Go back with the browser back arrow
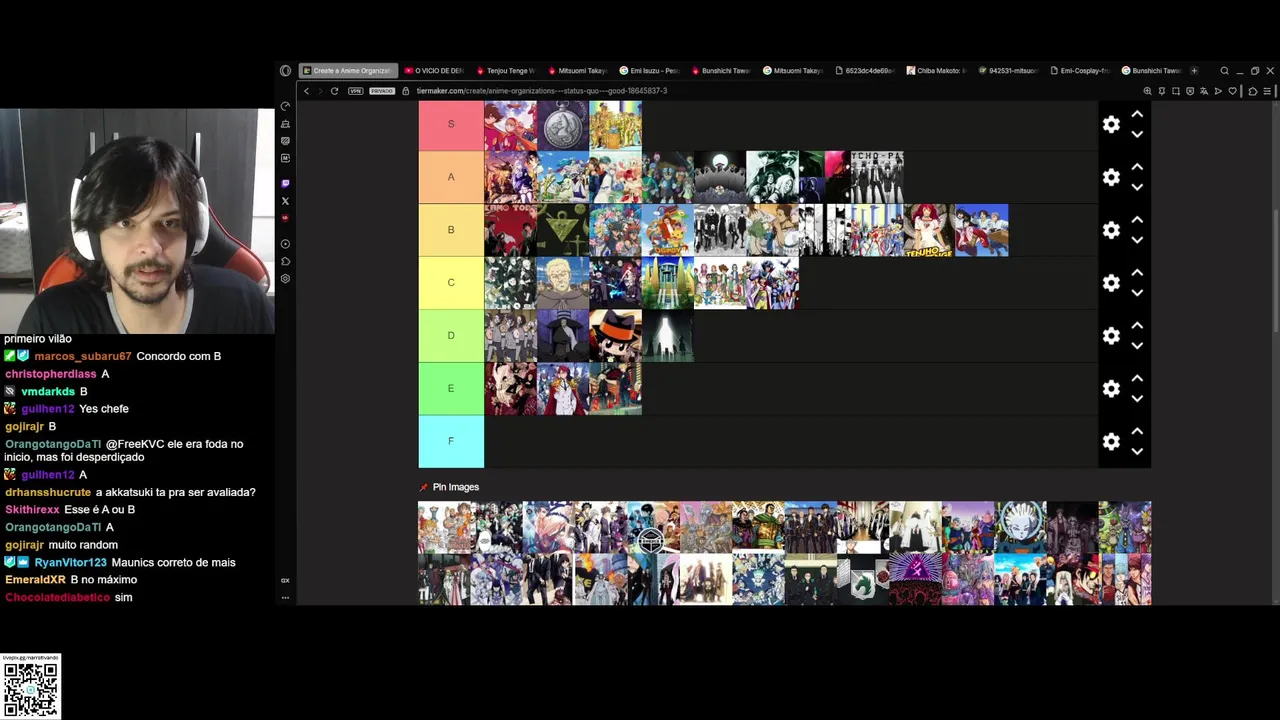 click(x=306, y=91)
